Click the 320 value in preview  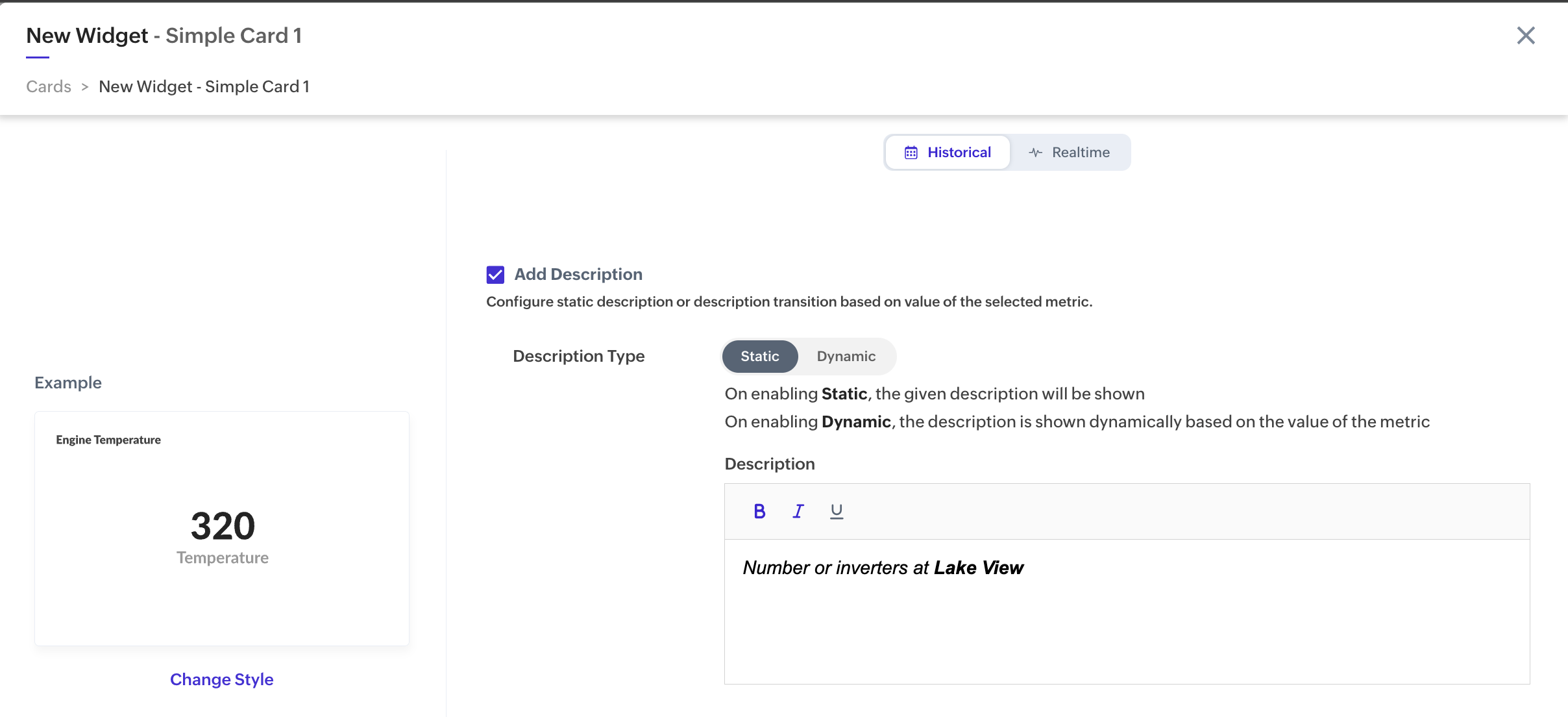(223, 526)
